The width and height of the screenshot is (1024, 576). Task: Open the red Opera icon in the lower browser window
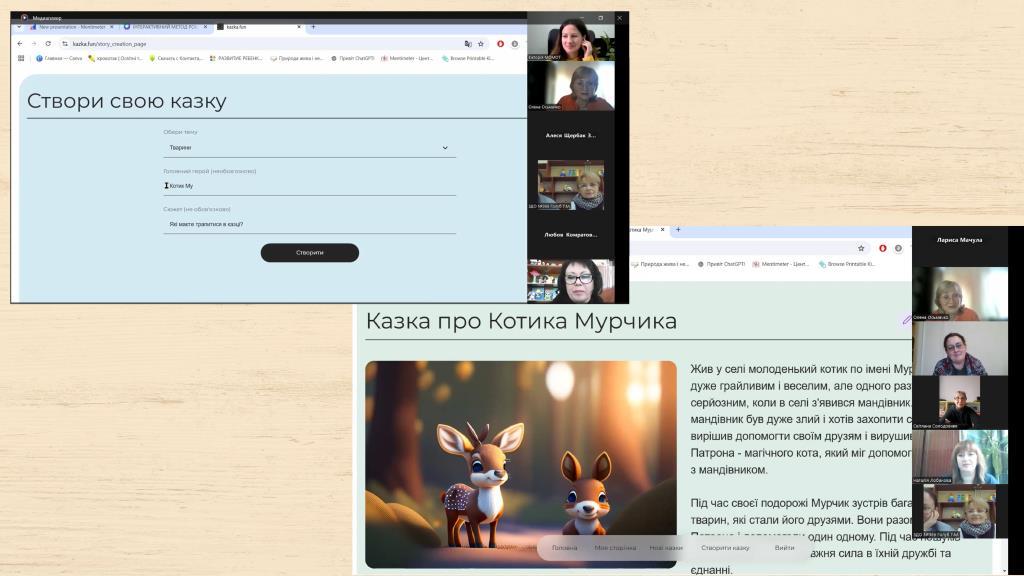[x=882, y=248]
